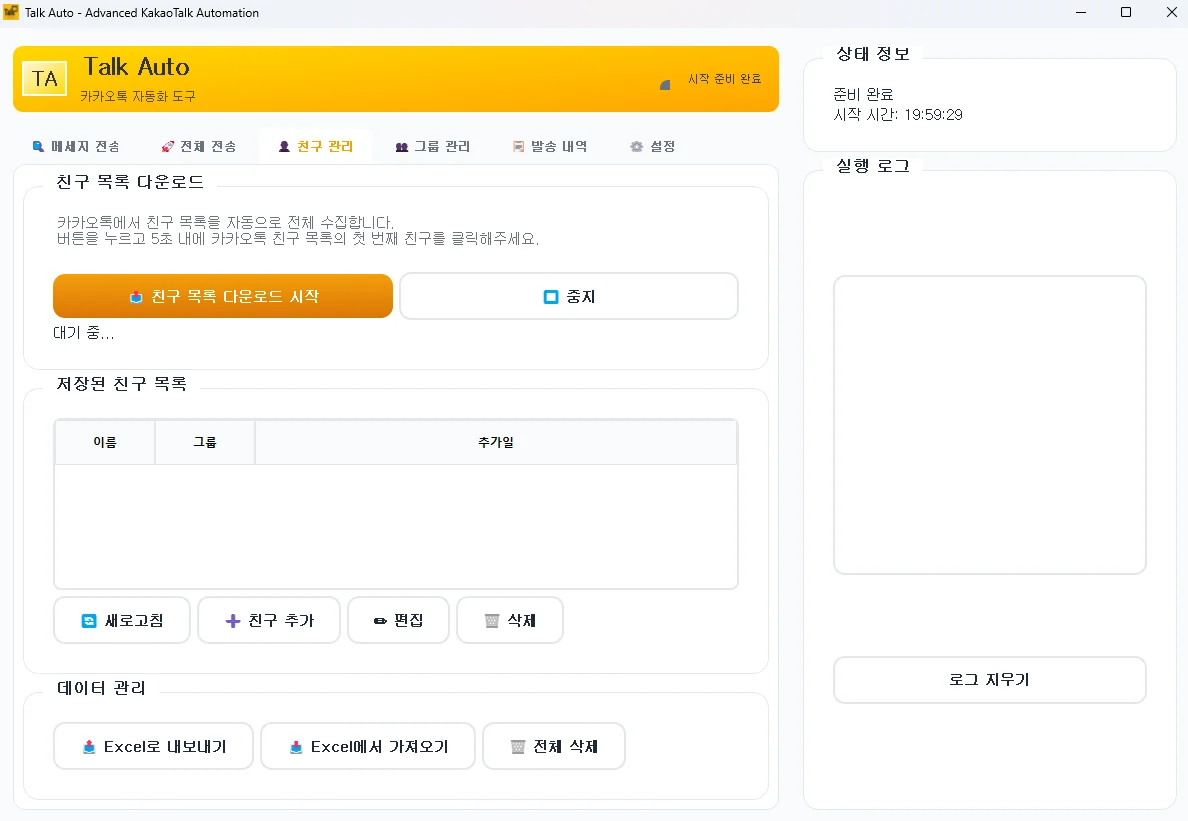The image size is (1188, 821).
Task: Click the TA logo icon in the header
Action: [44, 78]
